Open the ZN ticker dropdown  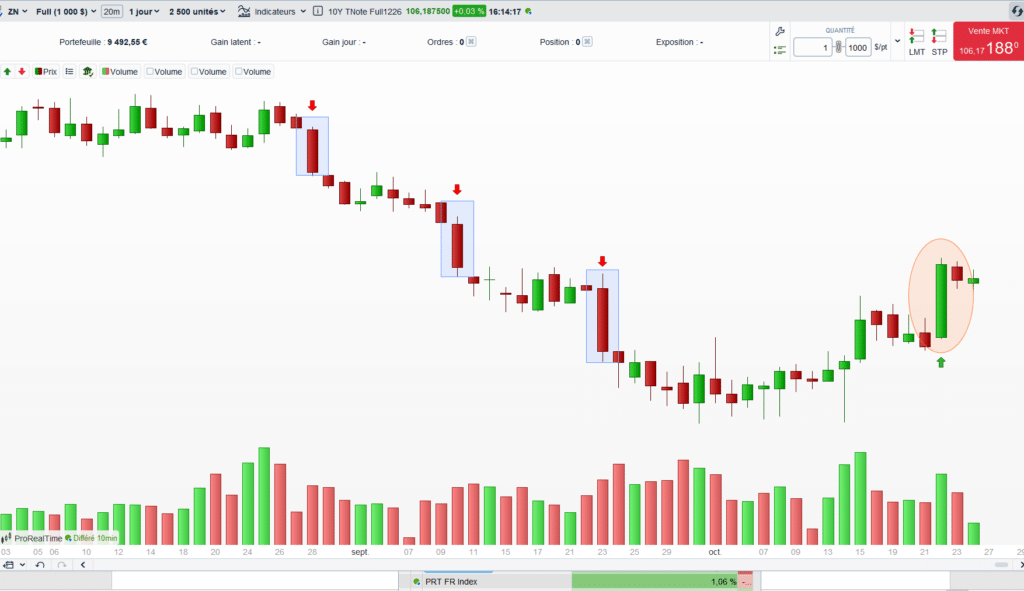[17, 12]
